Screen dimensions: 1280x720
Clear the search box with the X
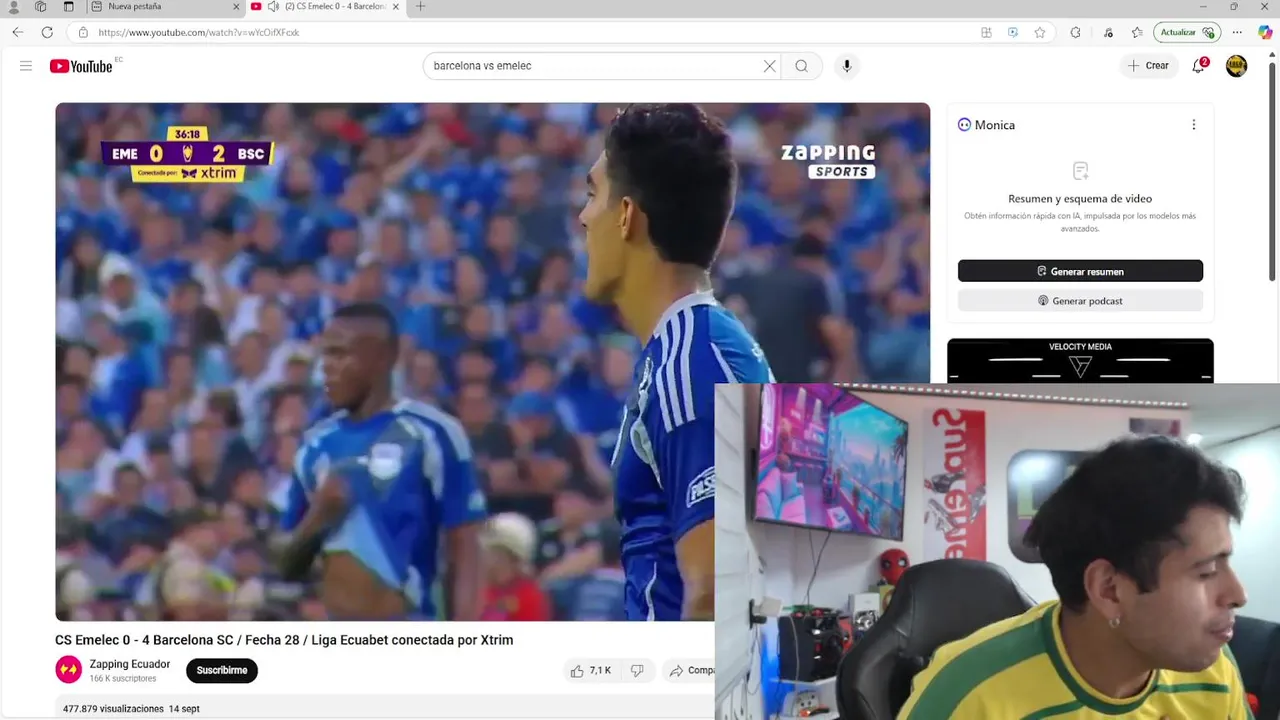(x=769, y=66)
